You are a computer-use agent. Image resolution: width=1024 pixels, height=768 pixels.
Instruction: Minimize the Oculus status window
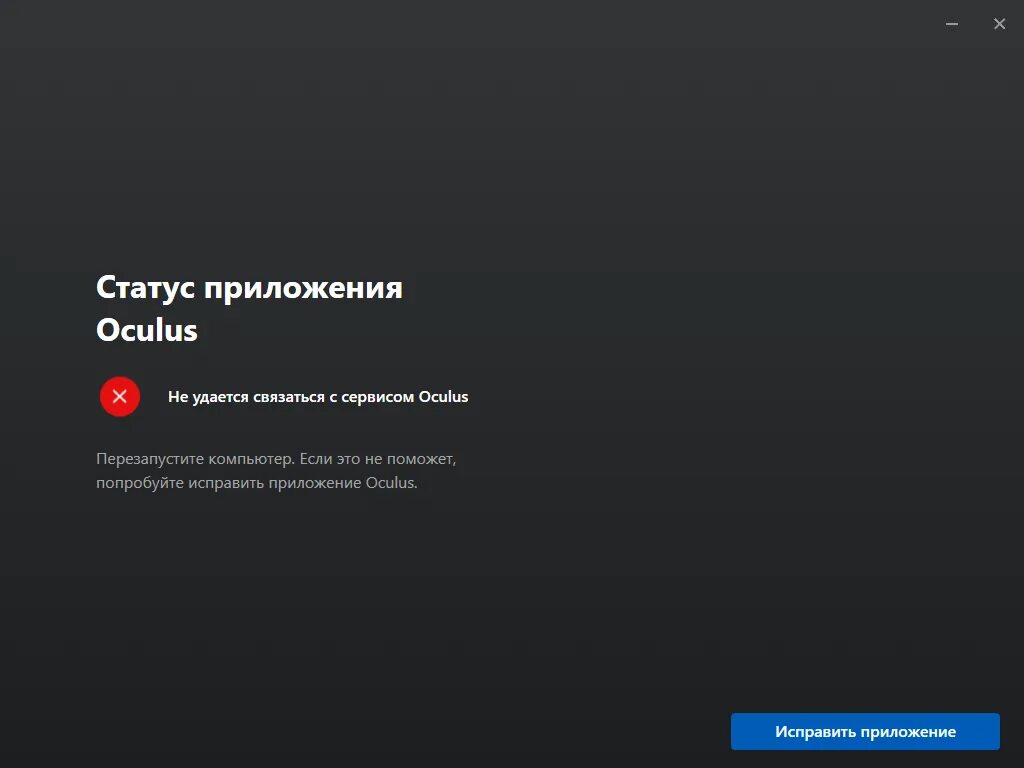[x=952, y=24]
